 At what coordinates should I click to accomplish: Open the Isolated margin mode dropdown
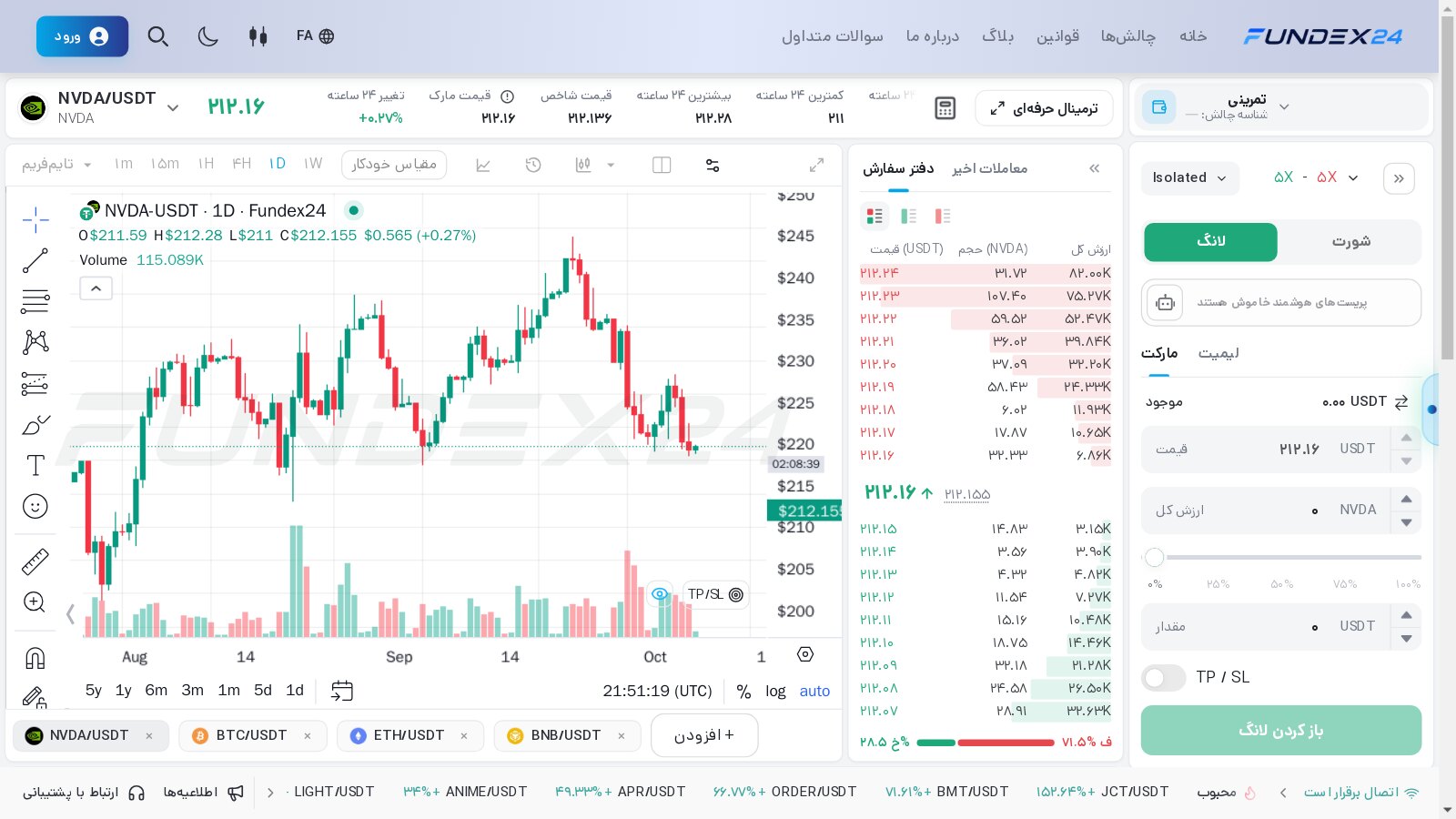point(1190,177)
